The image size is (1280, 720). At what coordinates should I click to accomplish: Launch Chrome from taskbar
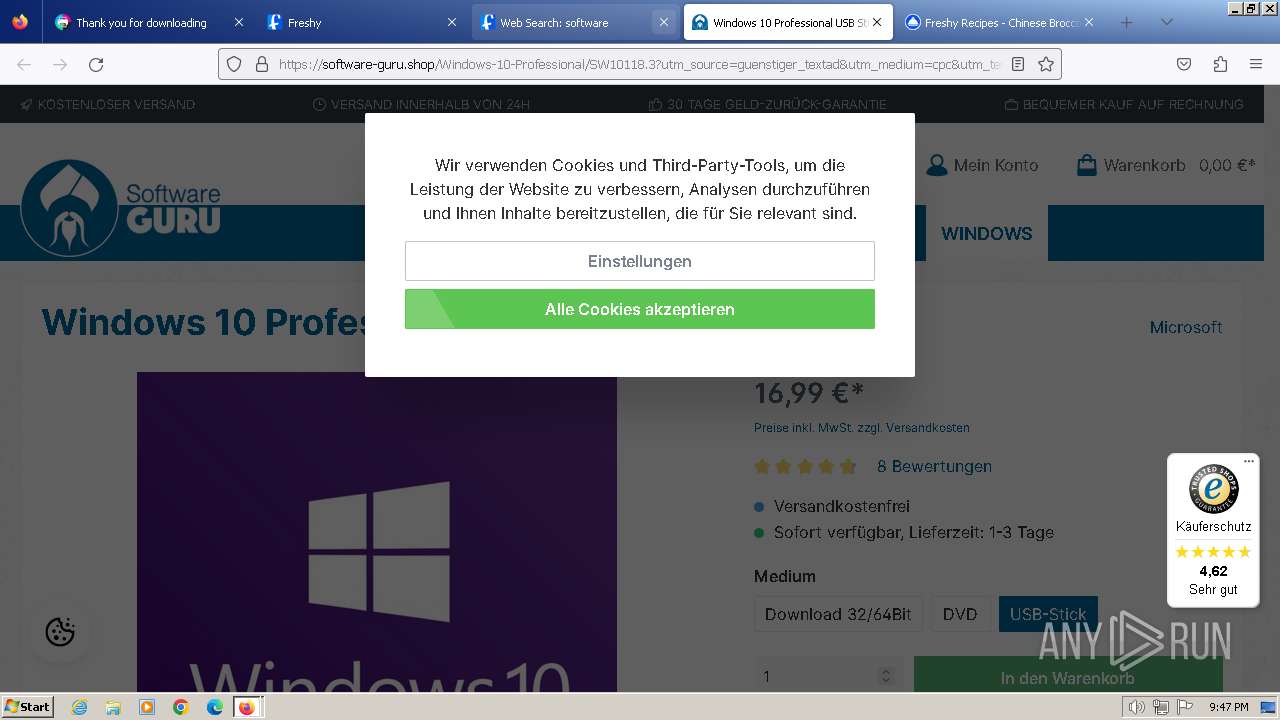tap(180, 707)
